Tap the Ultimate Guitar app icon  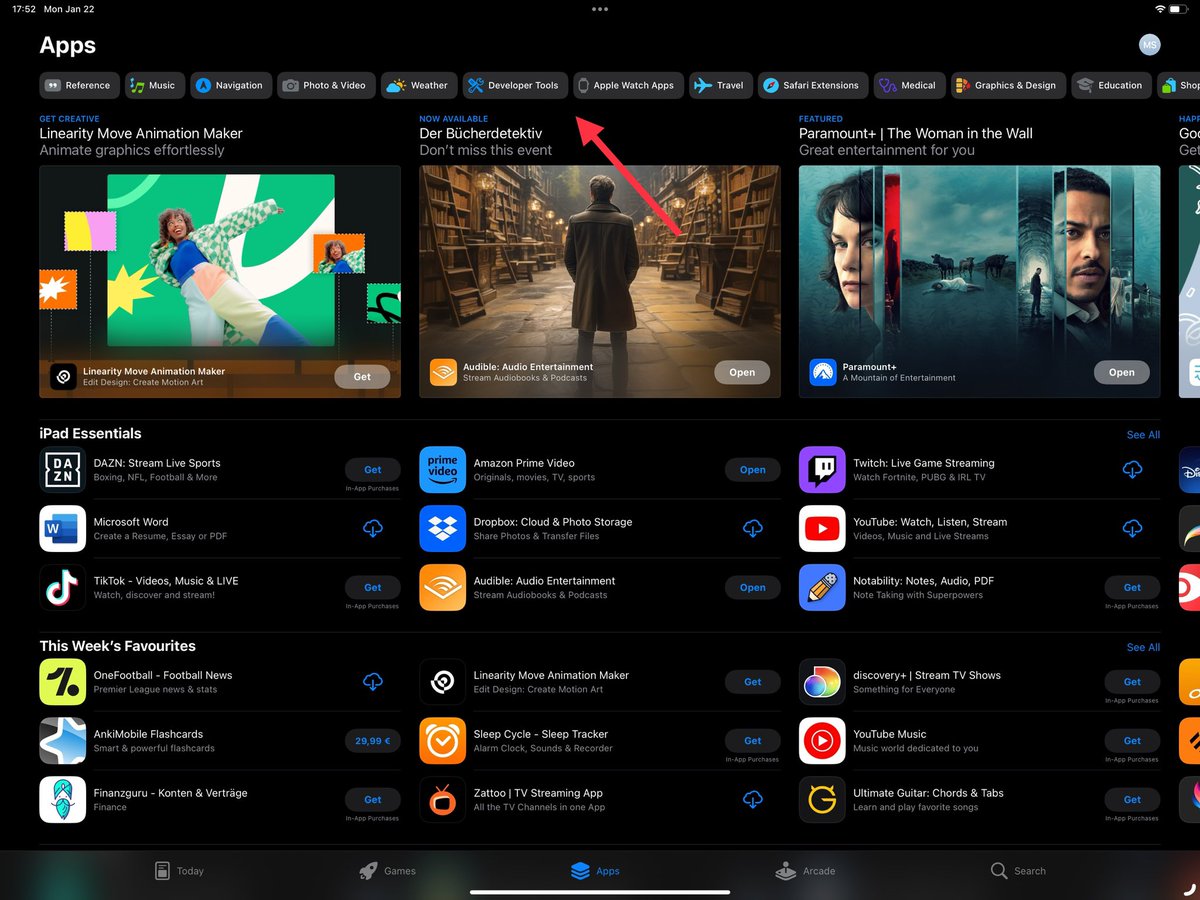coord(822,800)
